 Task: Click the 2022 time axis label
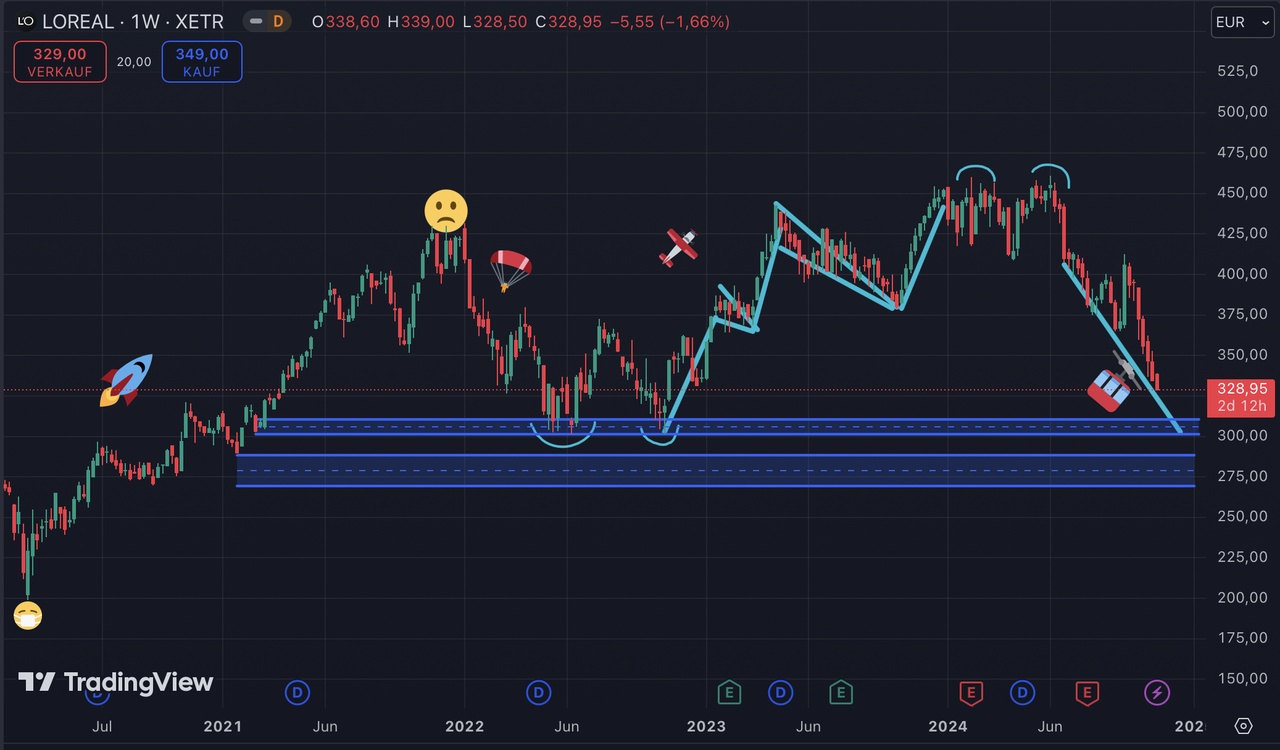pyautogui.click(x=465, y=726)
